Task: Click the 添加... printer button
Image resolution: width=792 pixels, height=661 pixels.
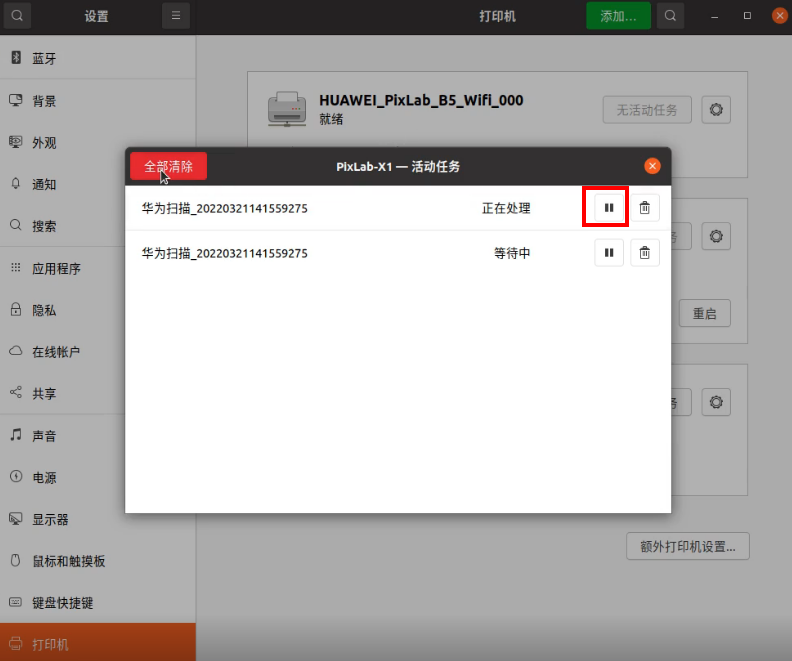Action: tap(618, 16)
